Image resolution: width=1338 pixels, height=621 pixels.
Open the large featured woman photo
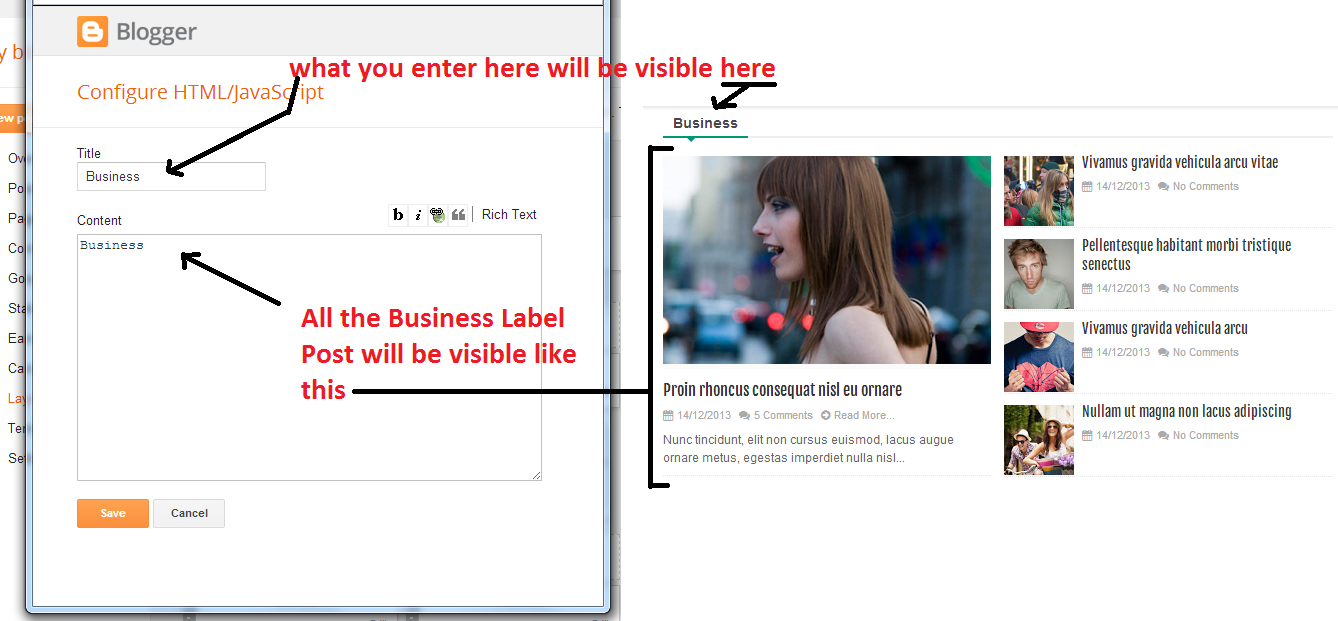pos(827,259)
